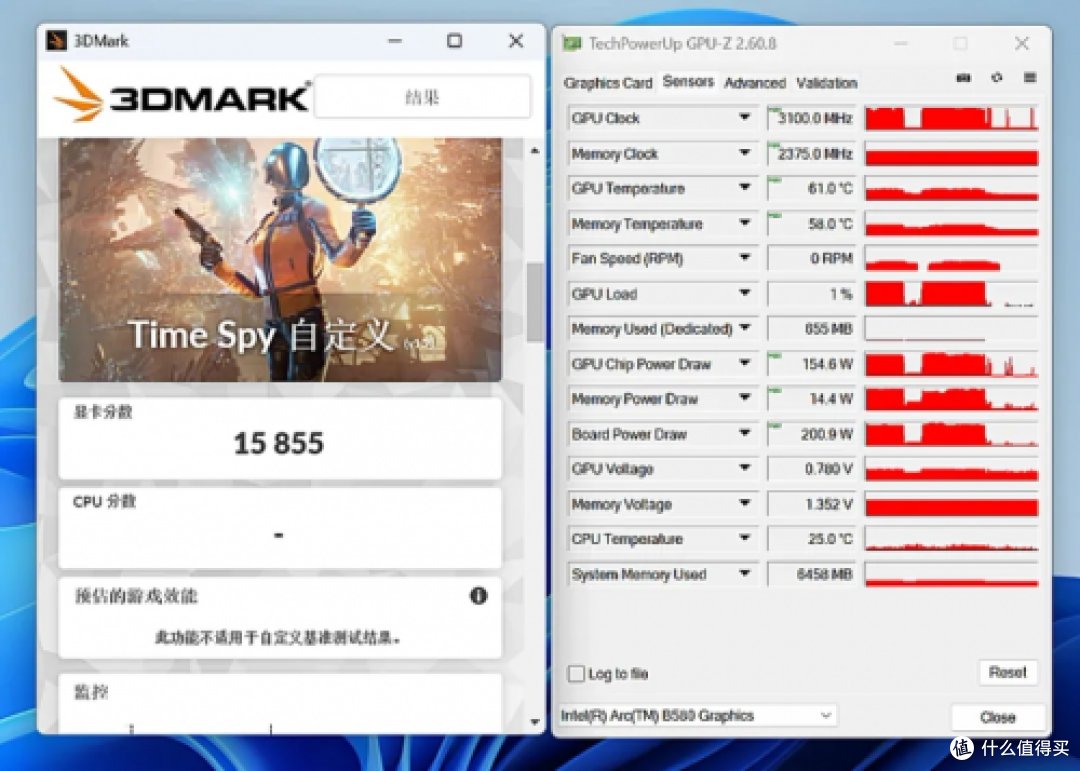Open the Fan Speed (RPM) sensor dropdown
This screenshot has height=771, width=1080.
[745, 258]
